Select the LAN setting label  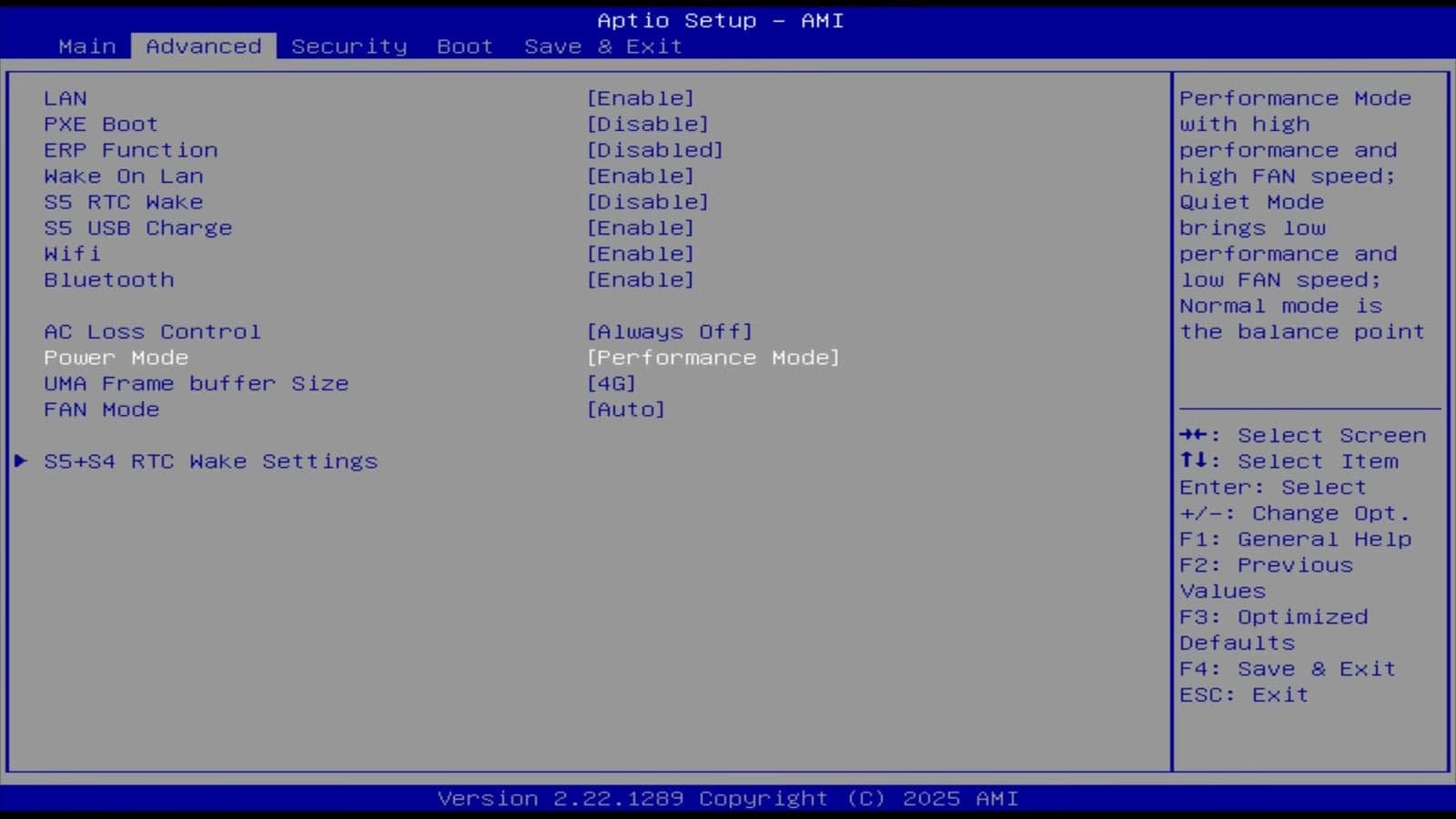(x=66, y=98)
